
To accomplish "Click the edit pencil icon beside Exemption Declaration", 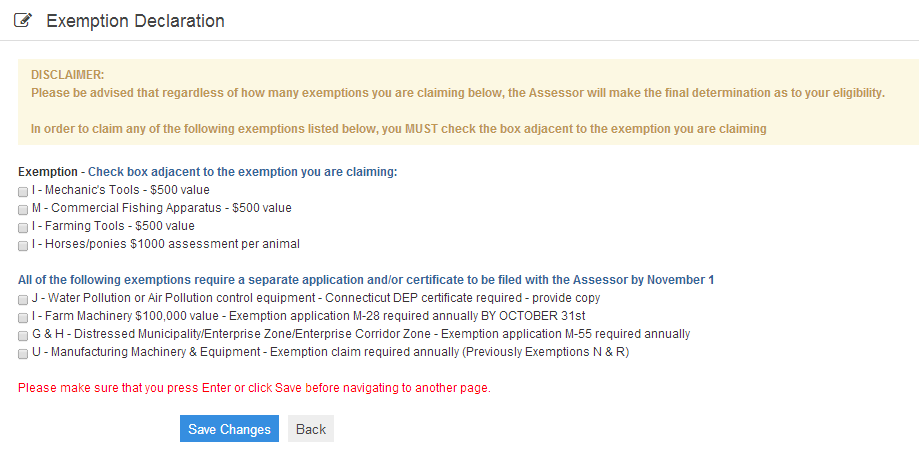I will pos(22,21).
